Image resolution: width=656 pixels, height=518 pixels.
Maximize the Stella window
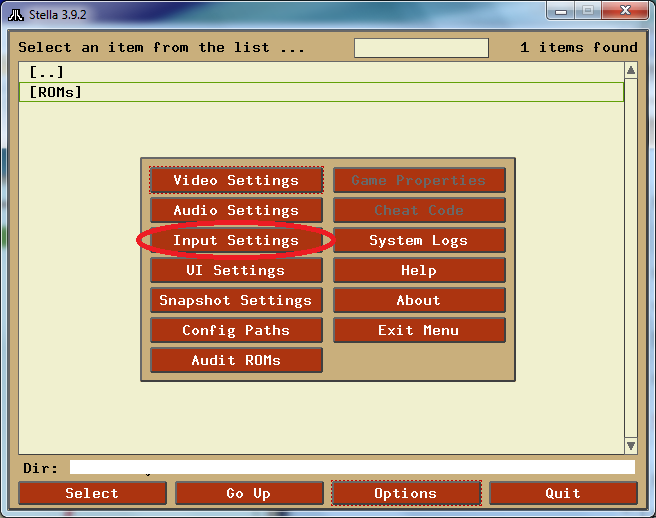[588, 10]
